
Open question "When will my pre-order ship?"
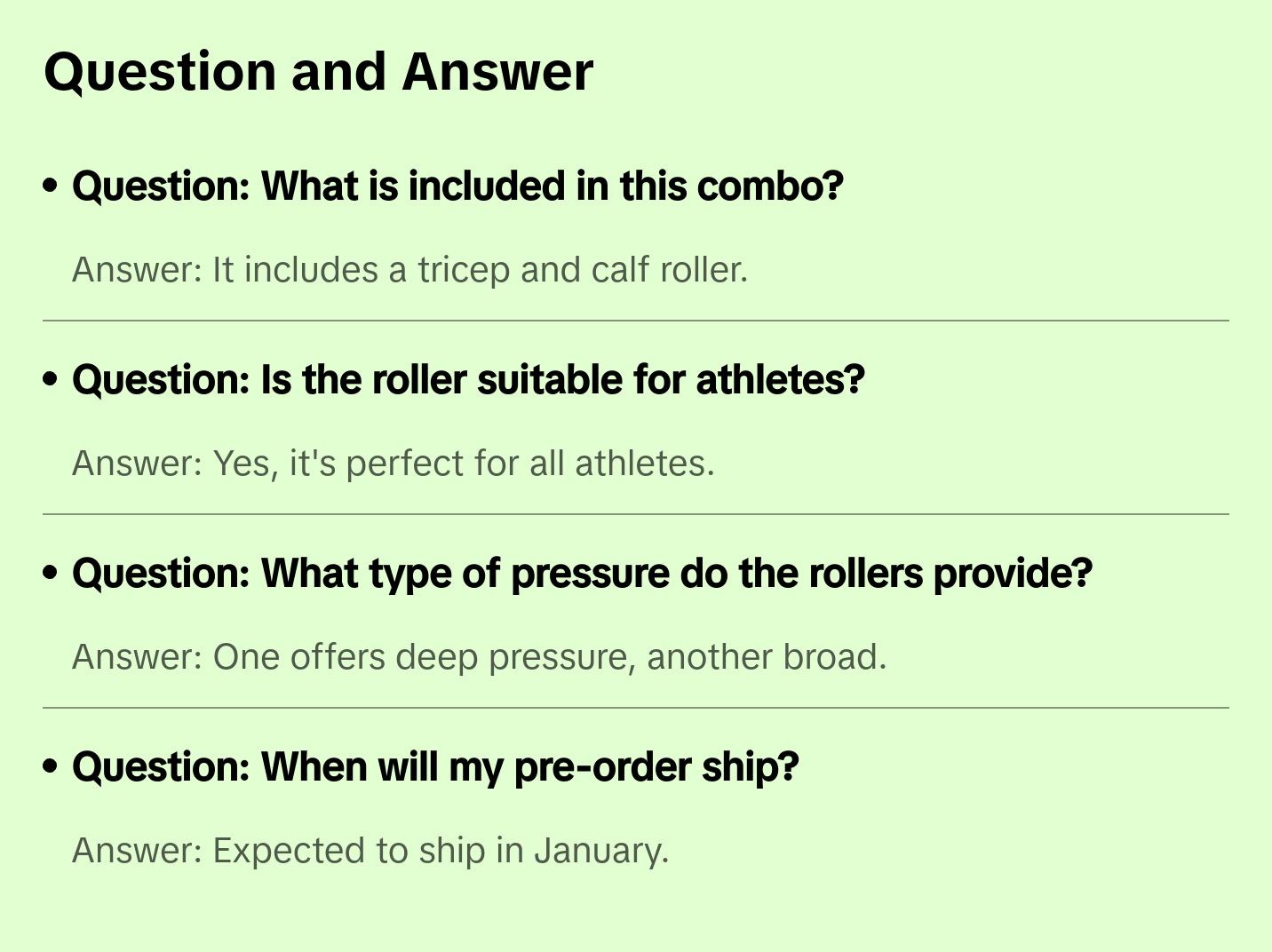(x=435, y=767)
